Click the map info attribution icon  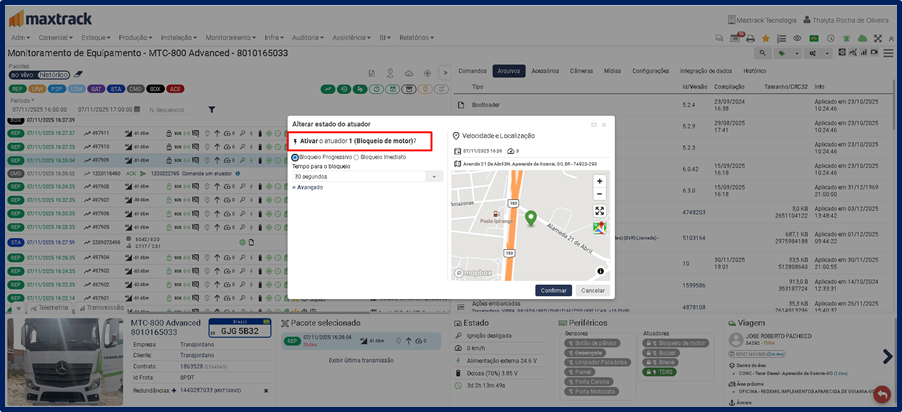pos(600,271)
